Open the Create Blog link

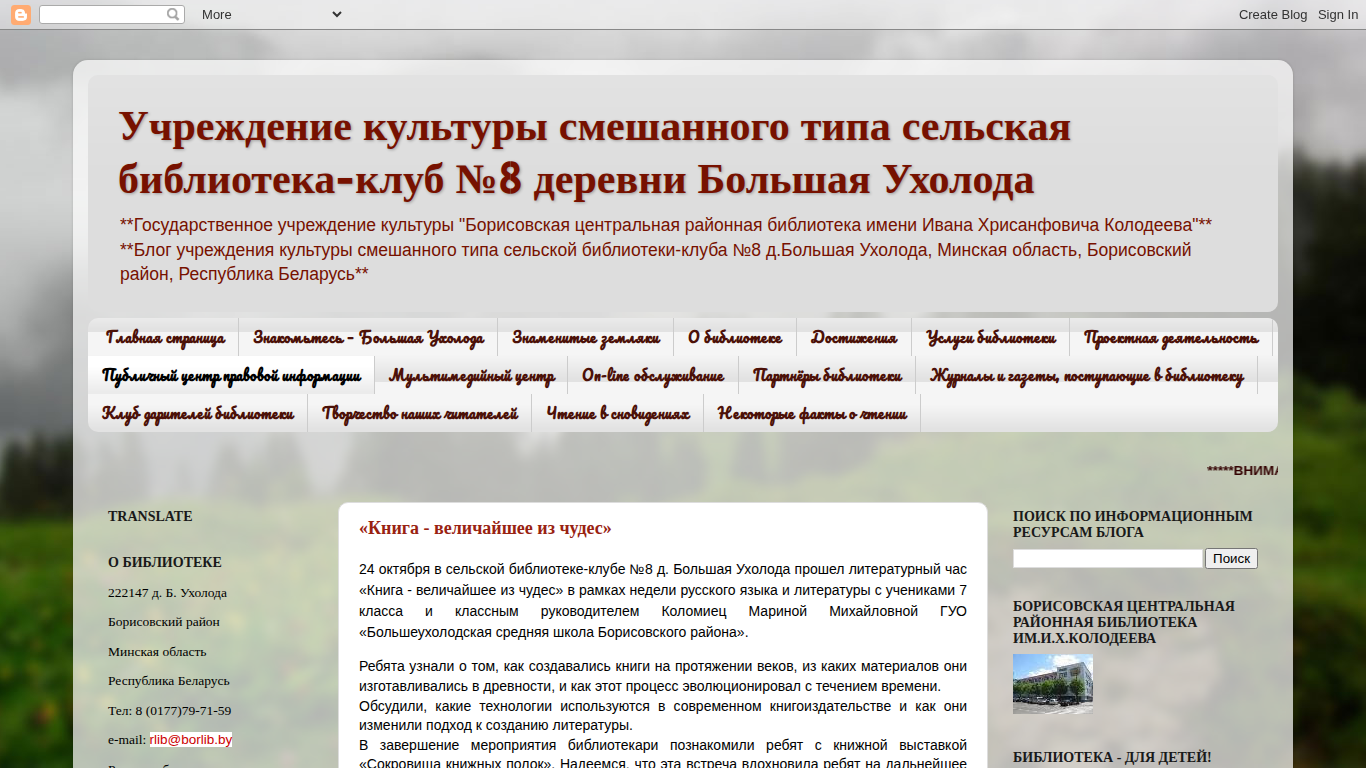pos(1273,14)
